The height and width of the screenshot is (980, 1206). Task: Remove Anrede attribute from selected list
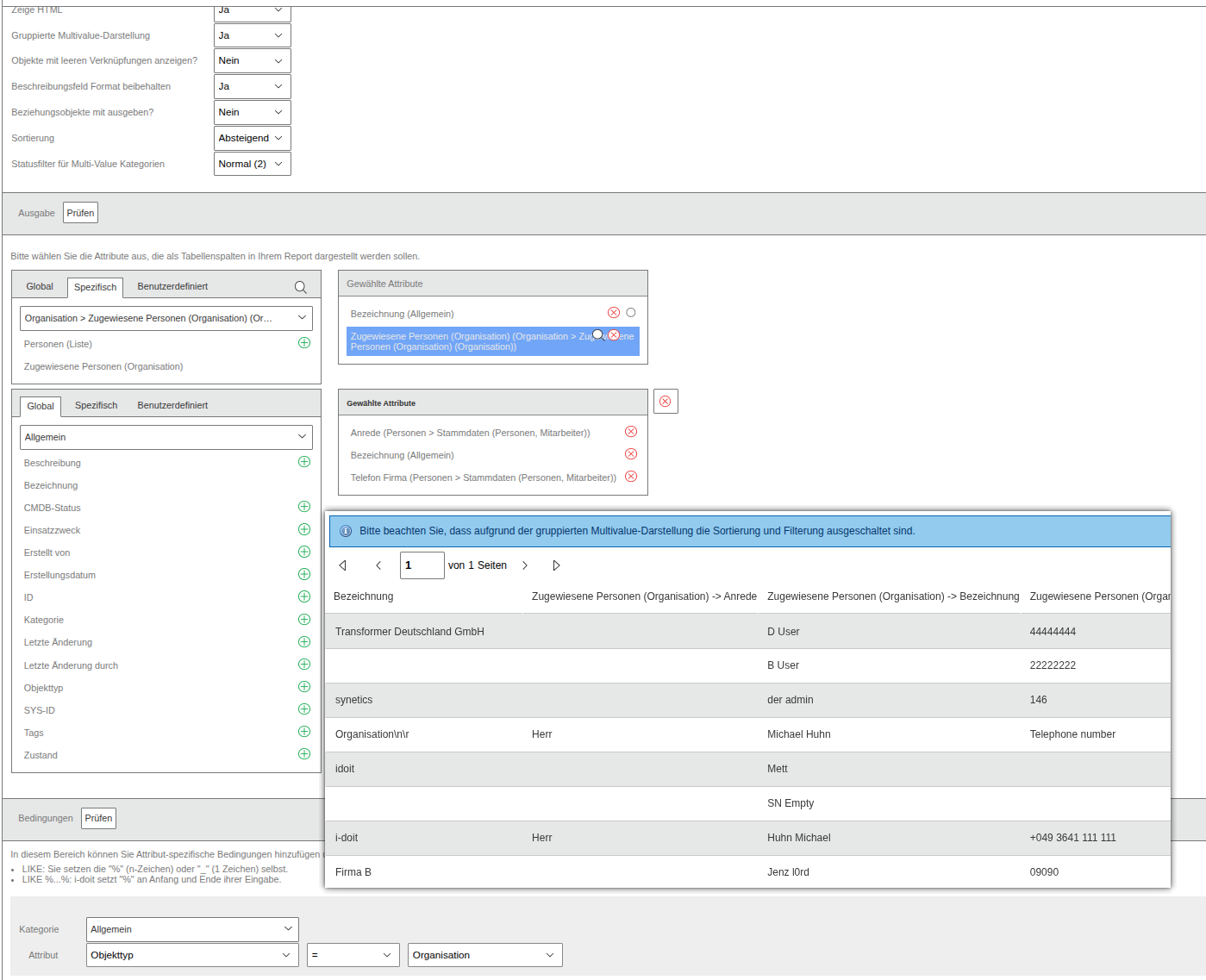click(x=631, y=432)
